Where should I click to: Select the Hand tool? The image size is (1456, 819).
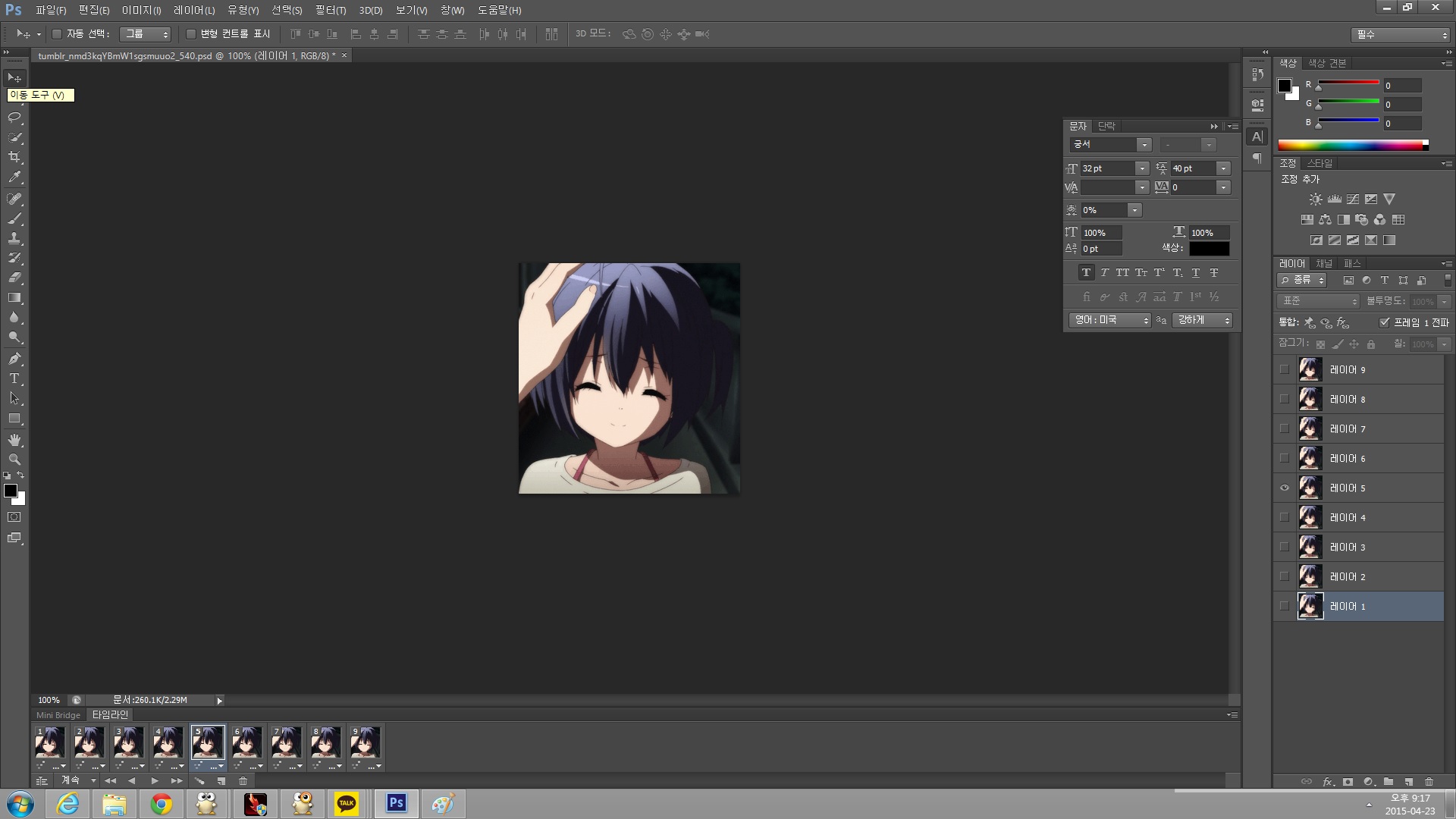14,440
